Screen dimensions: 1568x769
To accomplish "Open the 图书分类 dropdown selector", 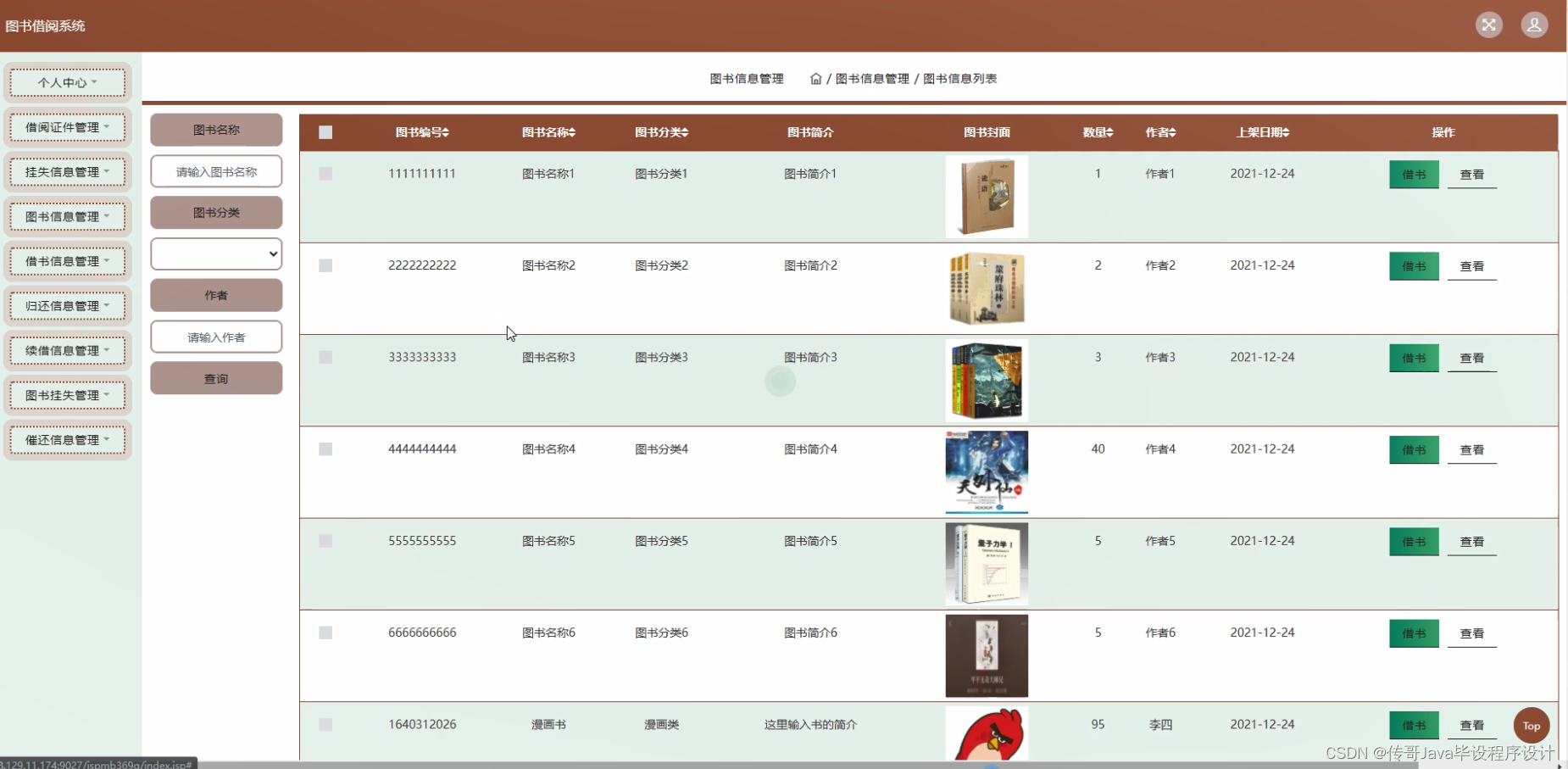I will point(216,254).
